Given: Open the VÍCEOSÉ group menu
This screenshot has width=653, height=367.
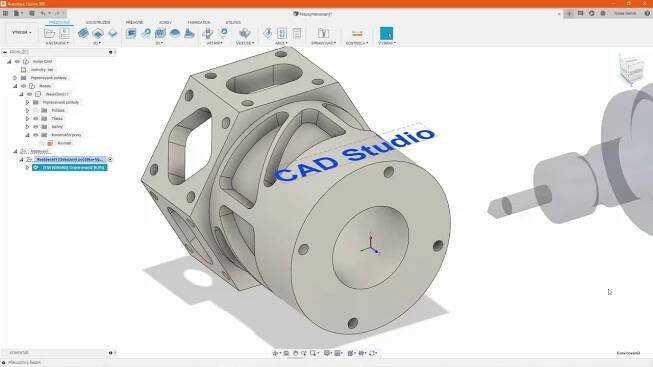Looking at the screenshot, I should click(245, 43).
